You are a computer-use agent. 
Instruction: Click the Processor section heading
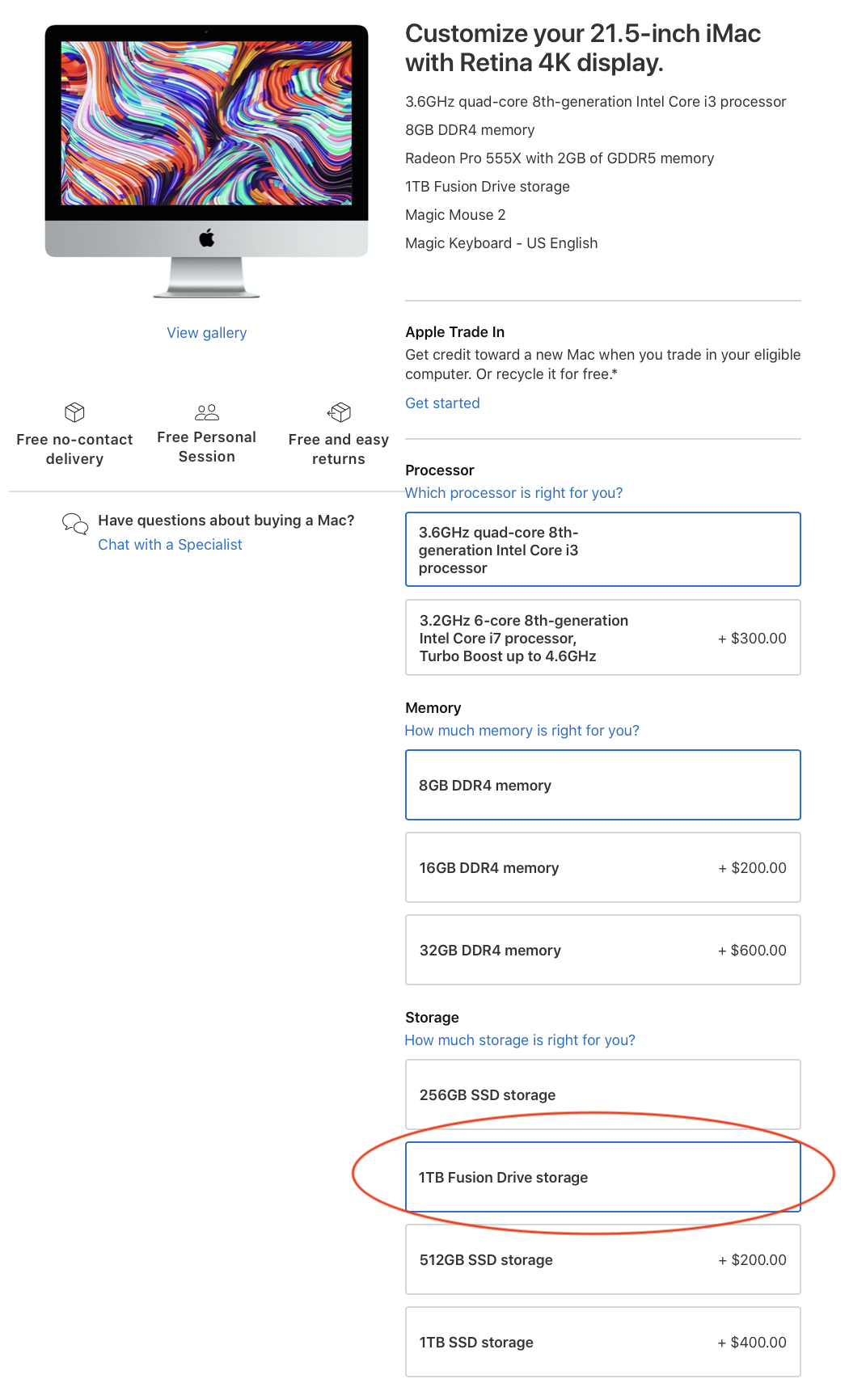point(440,470)
